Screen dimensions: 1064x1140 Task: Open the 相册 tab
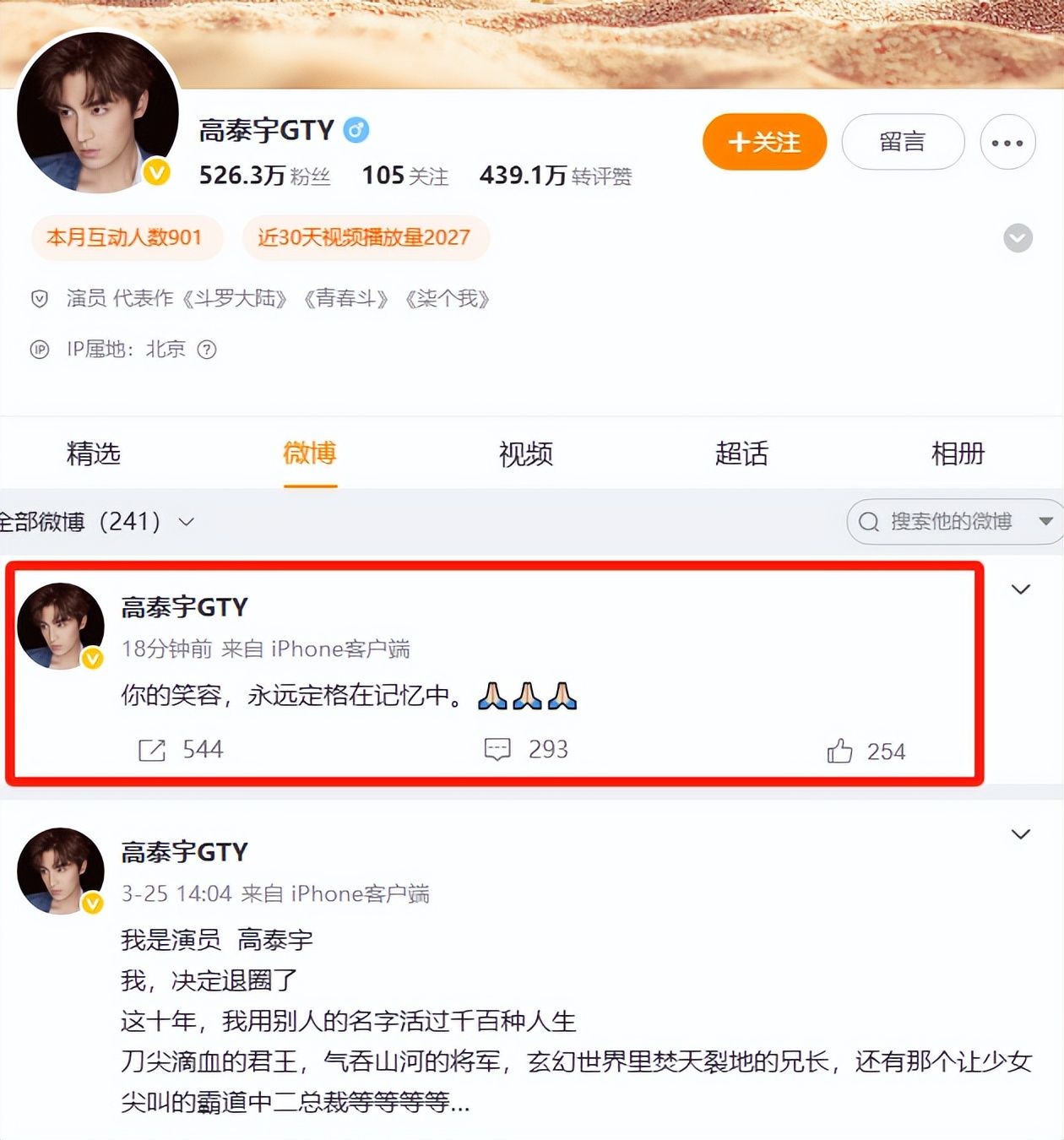coord(958,454)
